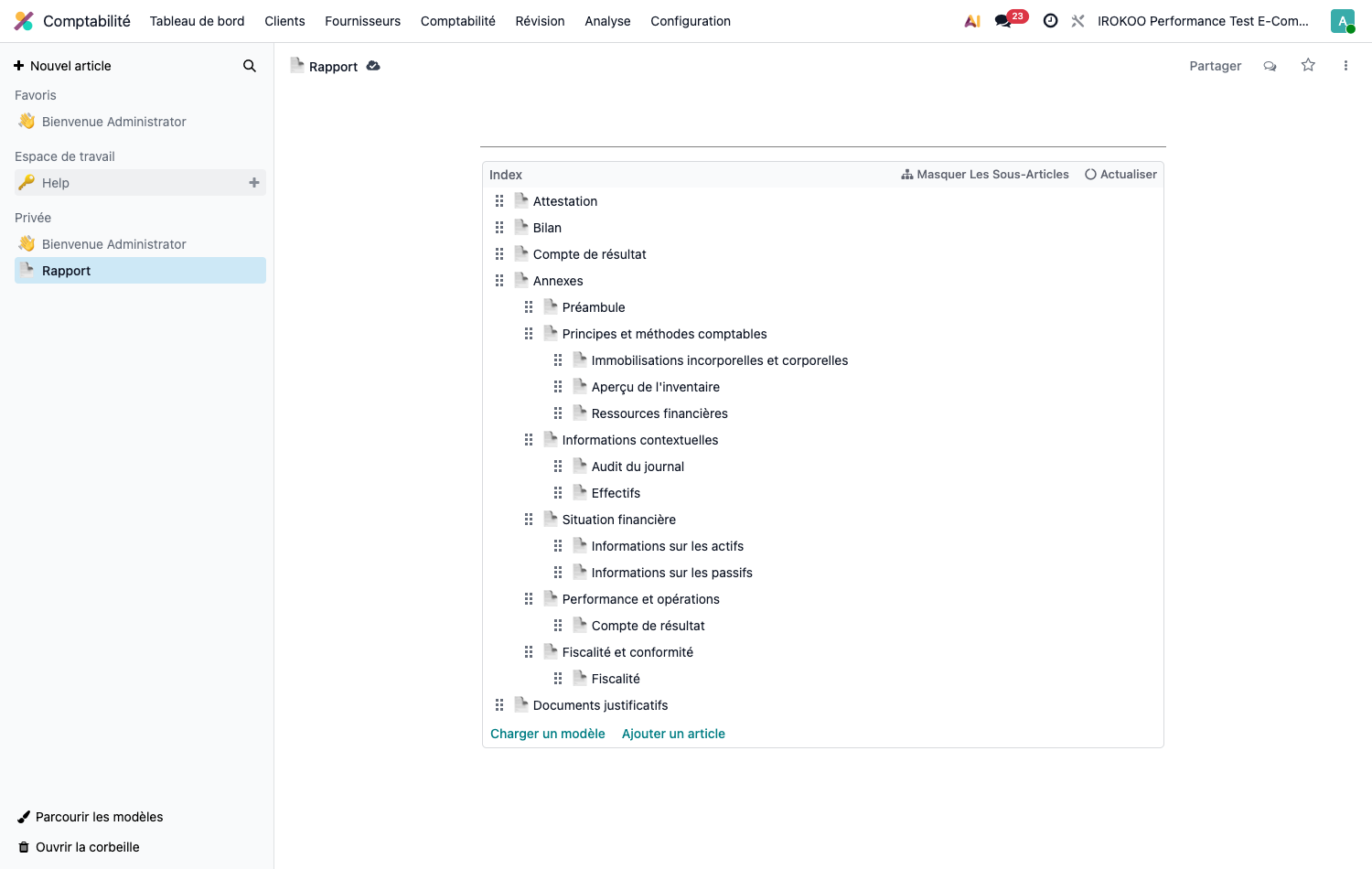Toggle Masquer Les Sous-Articles
1372x869 pixels.
coord(985,175)
